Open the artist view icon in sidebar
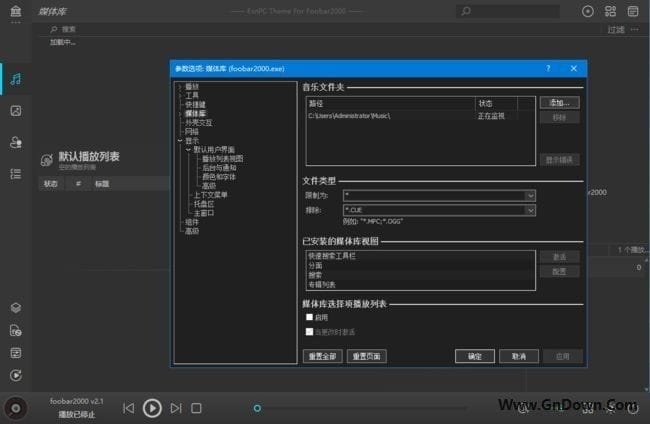Image resolution: width=650 pixels, height=424 pixels. tap(16, 142)
